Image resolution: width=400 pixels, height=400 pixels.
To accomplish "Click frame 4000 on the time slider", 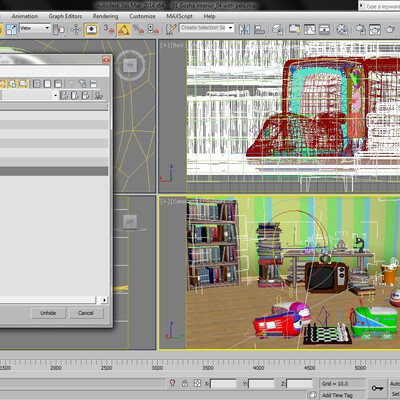I will point(258,368).
